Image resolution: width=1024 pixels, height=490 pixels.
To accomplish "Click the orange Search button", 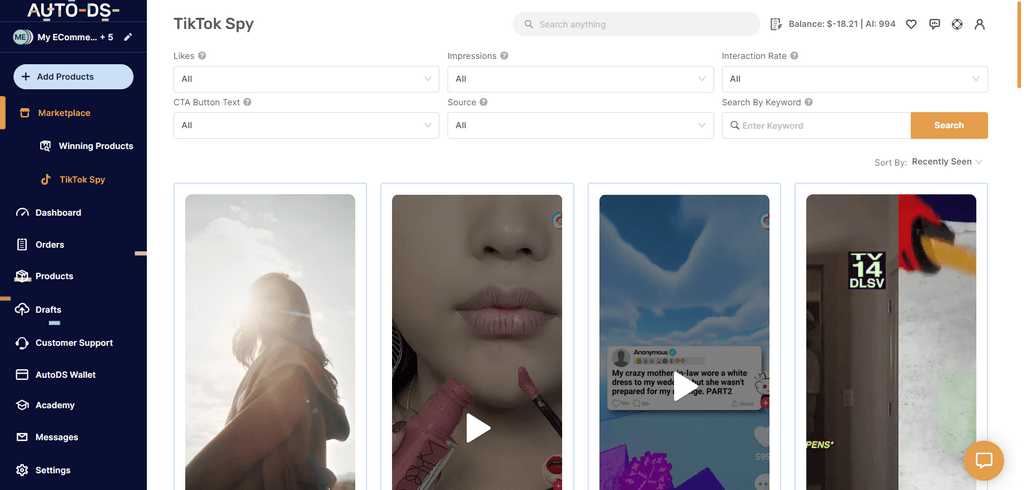I will (948, 125).
